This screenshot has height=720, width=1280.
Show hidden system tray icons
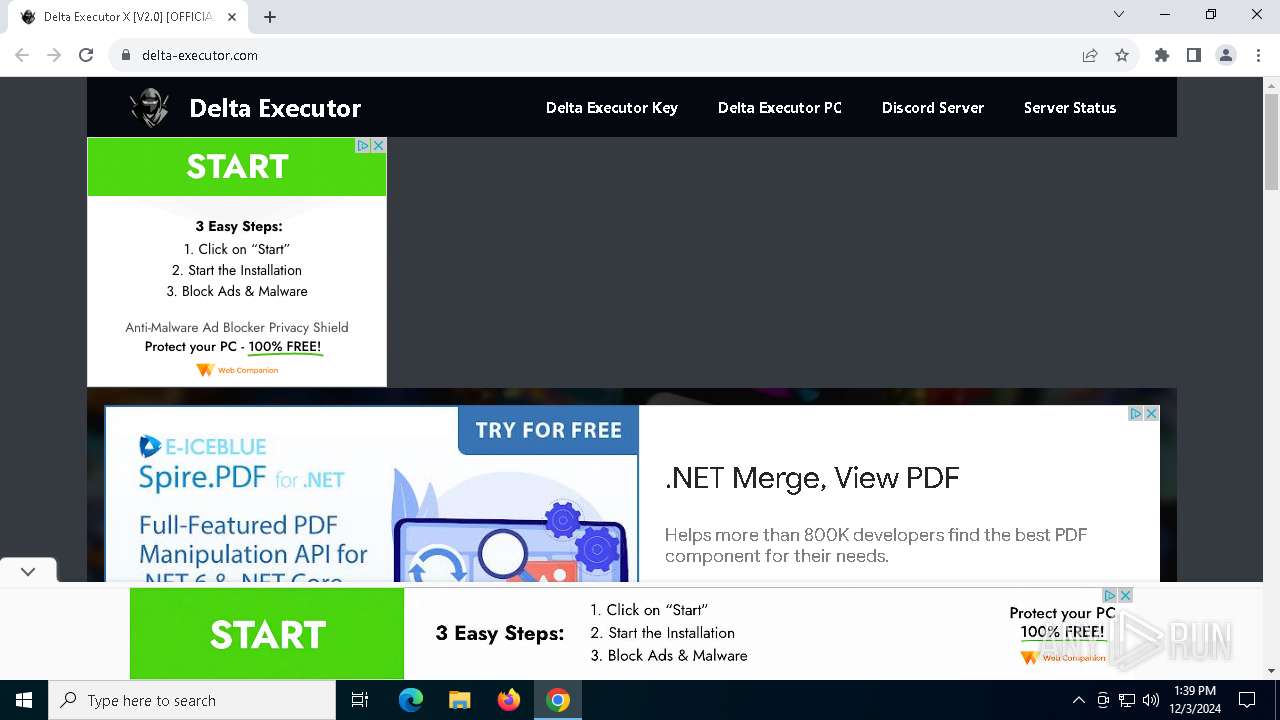pos(1078,700)
